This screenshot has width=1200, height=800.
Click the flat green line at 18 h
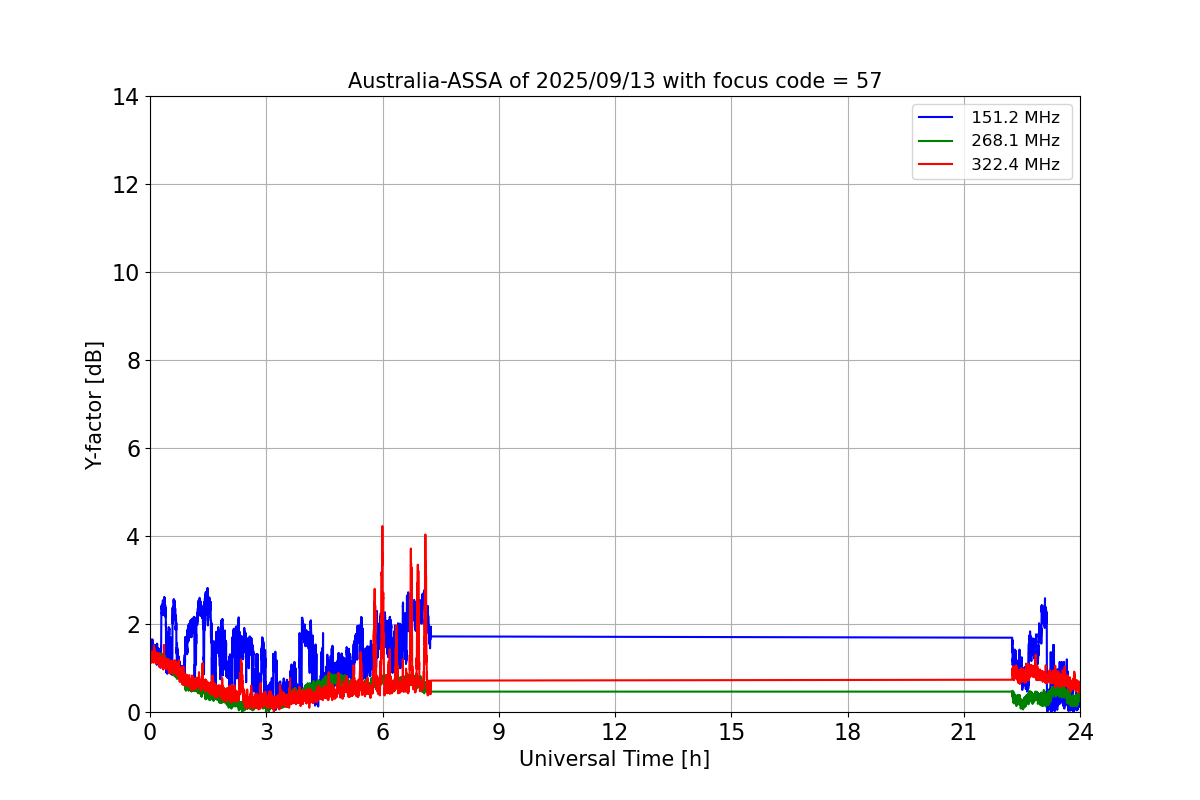848,691
